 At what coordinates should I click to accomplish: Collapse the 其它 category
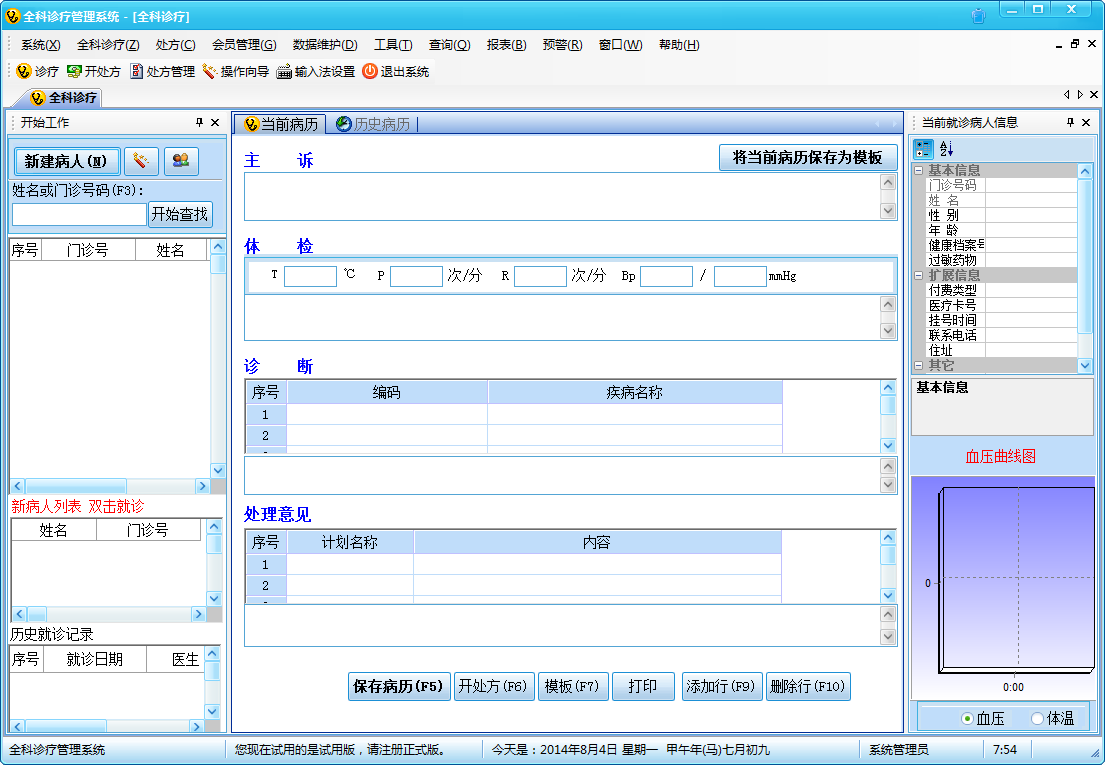[918, 365]
